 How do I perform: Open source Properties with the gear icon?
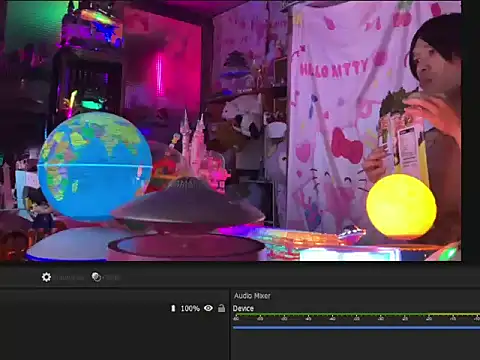pyautogui.click(x=46, y=277)
